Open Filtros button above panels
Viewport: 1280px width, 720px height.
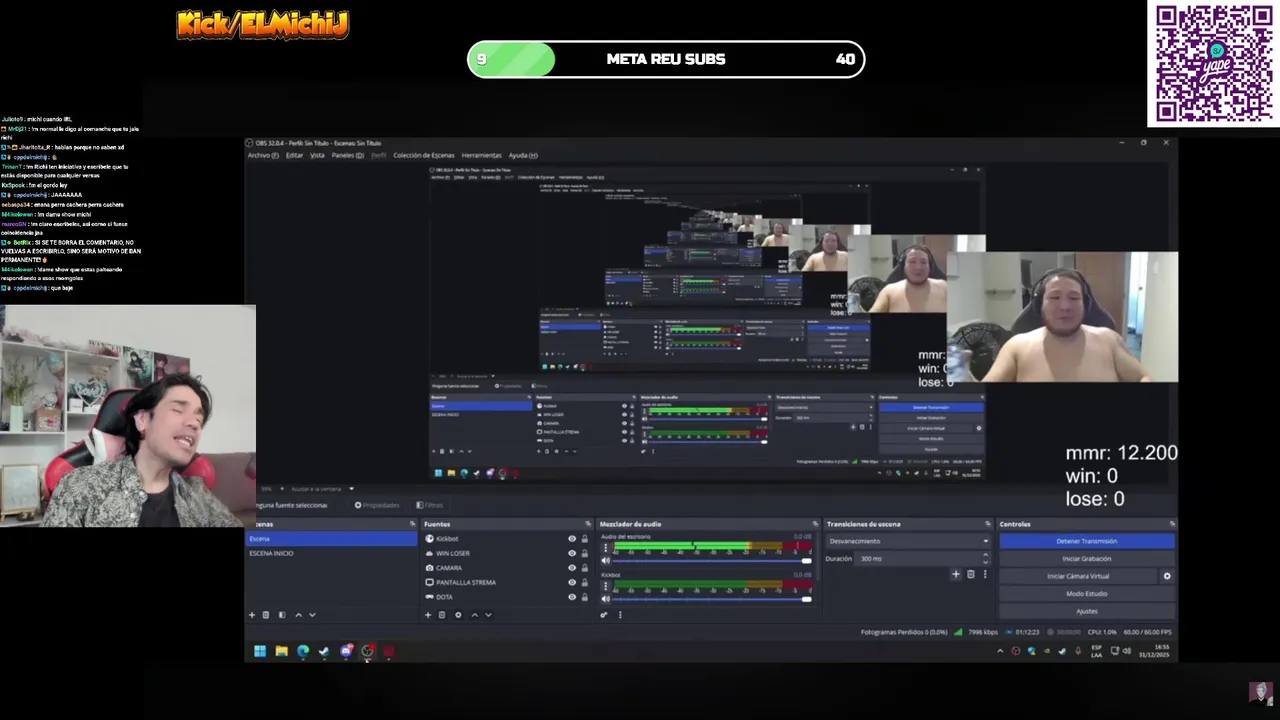[x=430, y=505]
